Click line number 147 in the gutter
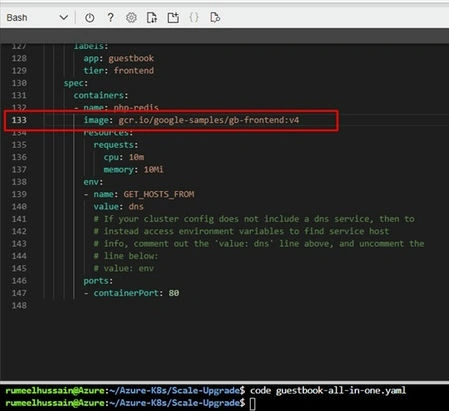The image size is (449, 411). 19,293
